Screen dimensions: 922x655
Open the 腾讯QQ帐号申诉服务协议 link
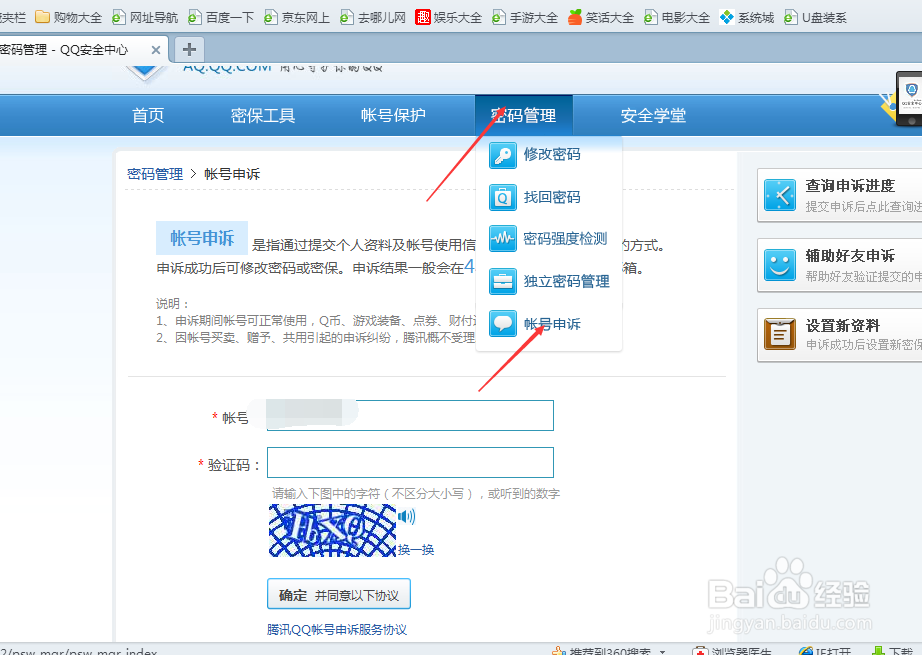click(336, 630)
